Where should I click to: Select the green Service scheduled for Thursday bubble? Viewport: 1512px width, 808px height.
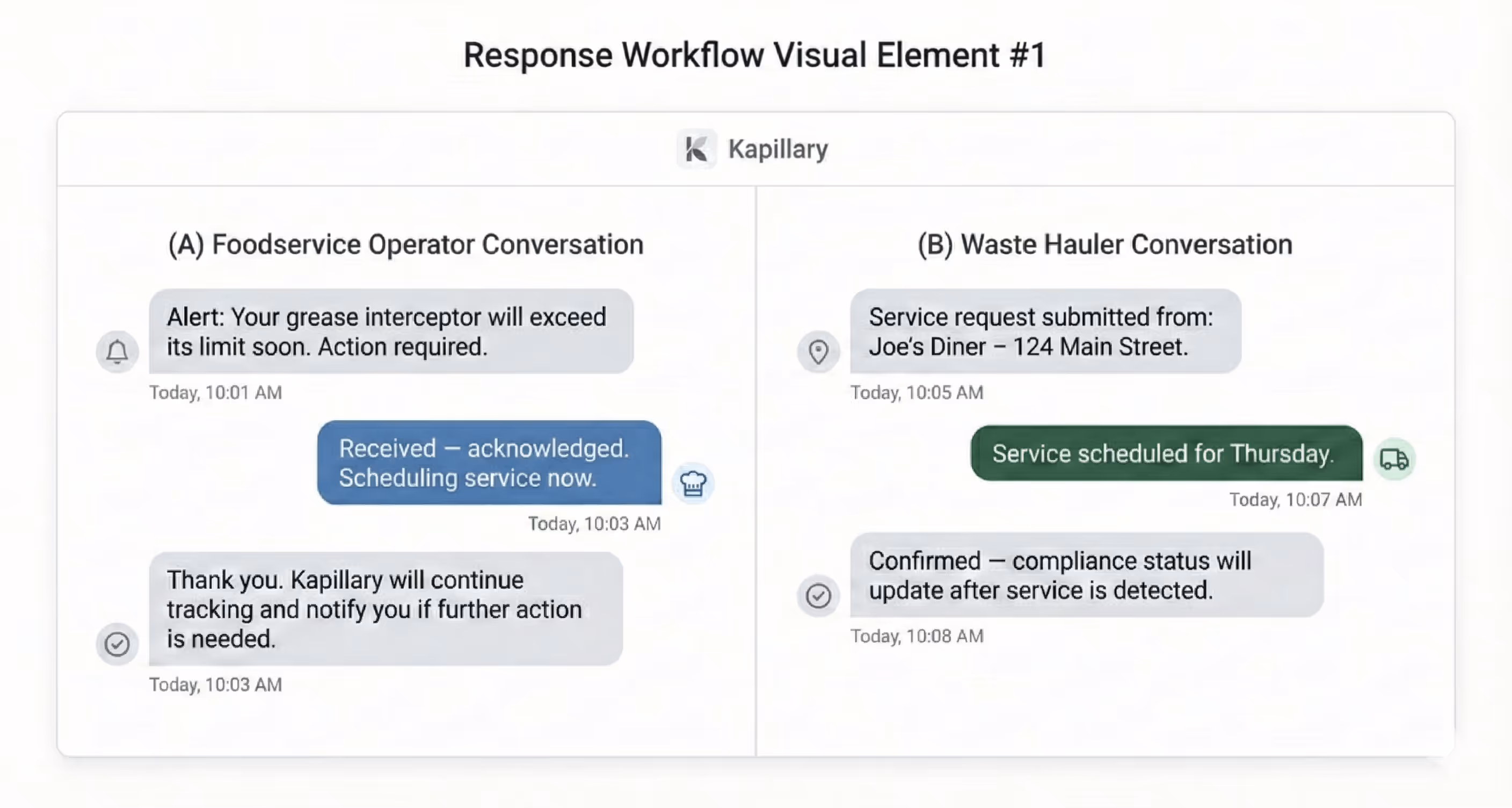tap(1166, 453)
